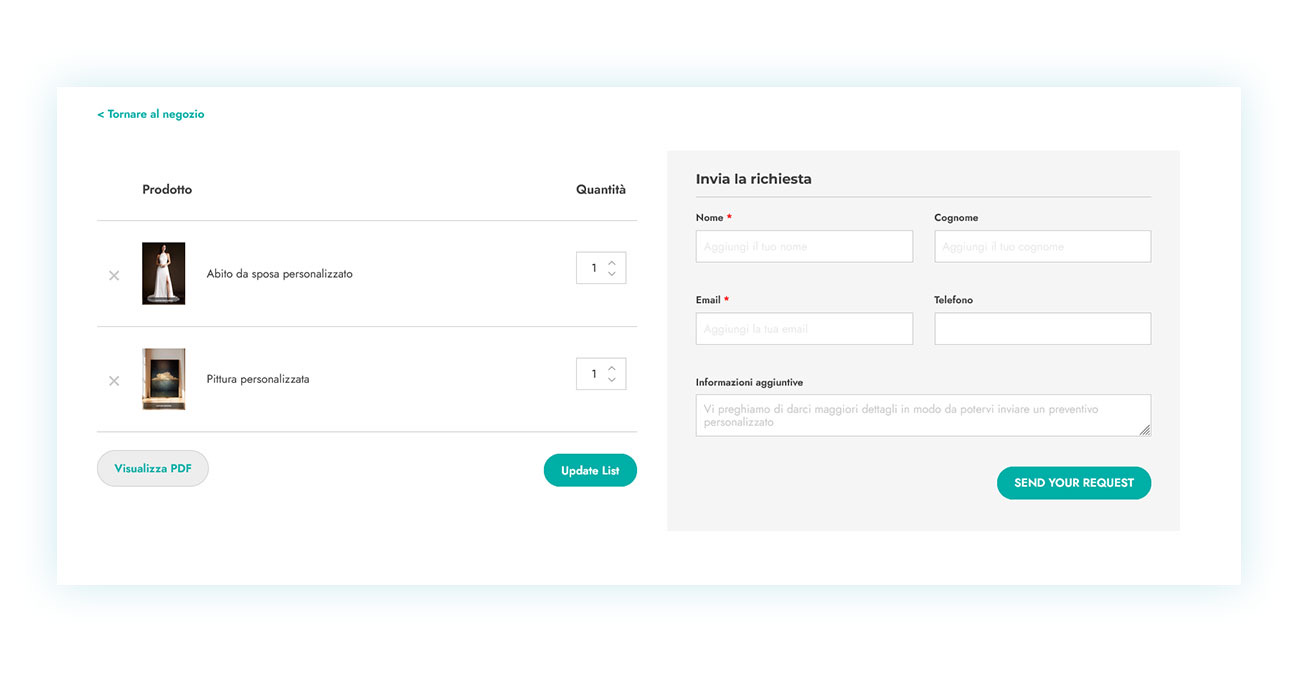Remove Abito da sposa personalizzato from list
The image size is (1300, 681).
click(114, 275)
